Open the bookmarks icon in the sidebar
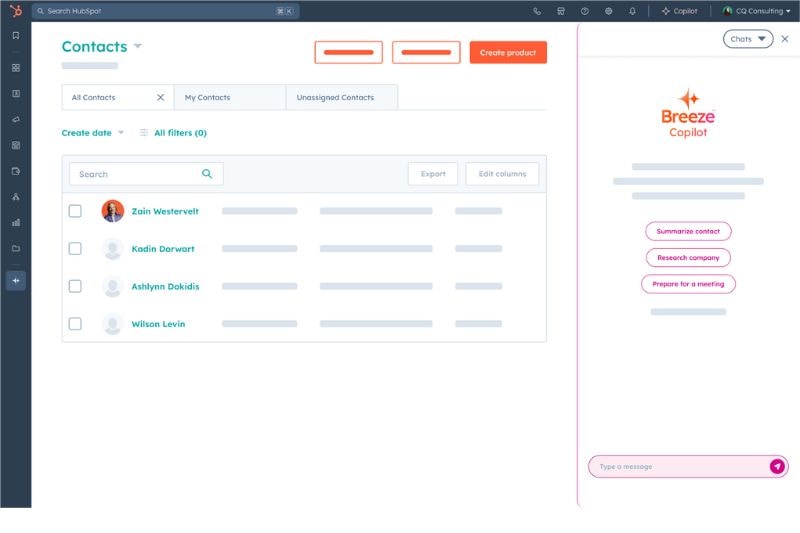 pyautogui.click(x=16, y=36)
